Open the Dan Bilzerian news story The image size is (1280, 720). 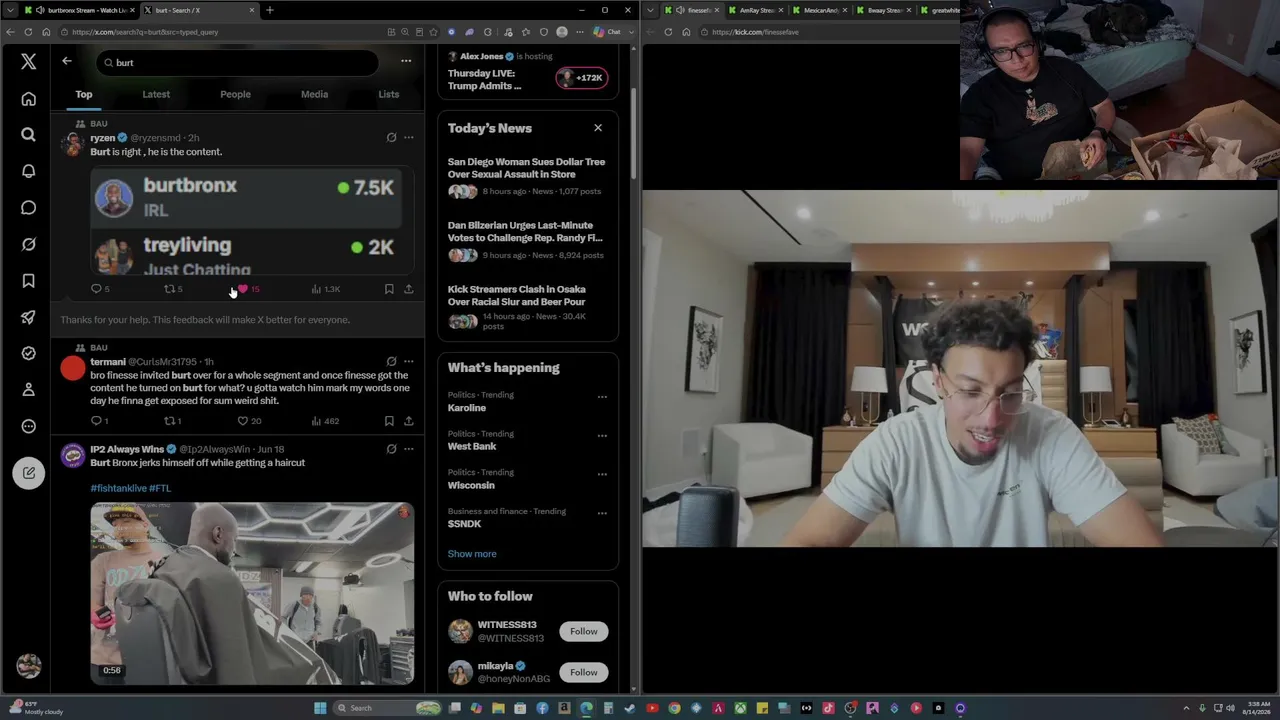[x=526, y=241]
